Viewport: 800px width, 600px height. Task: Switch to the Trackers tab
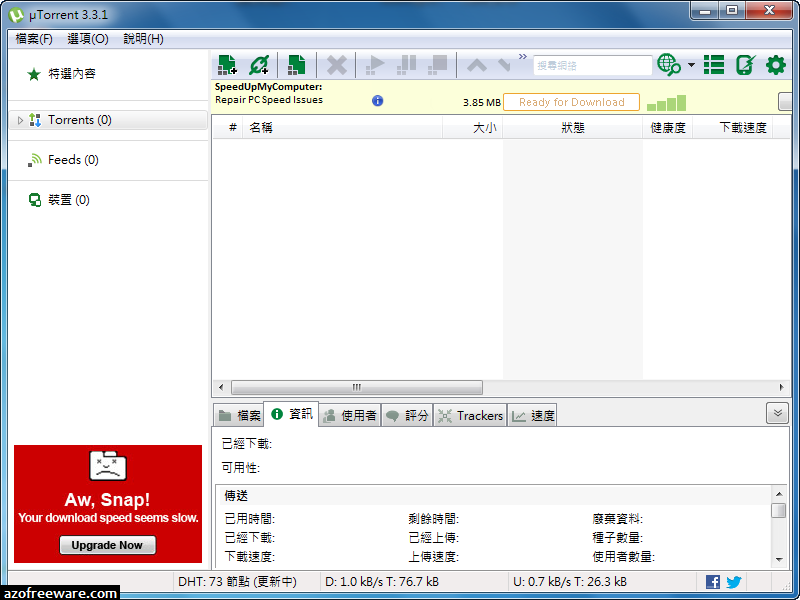click(x=470, y=416)
